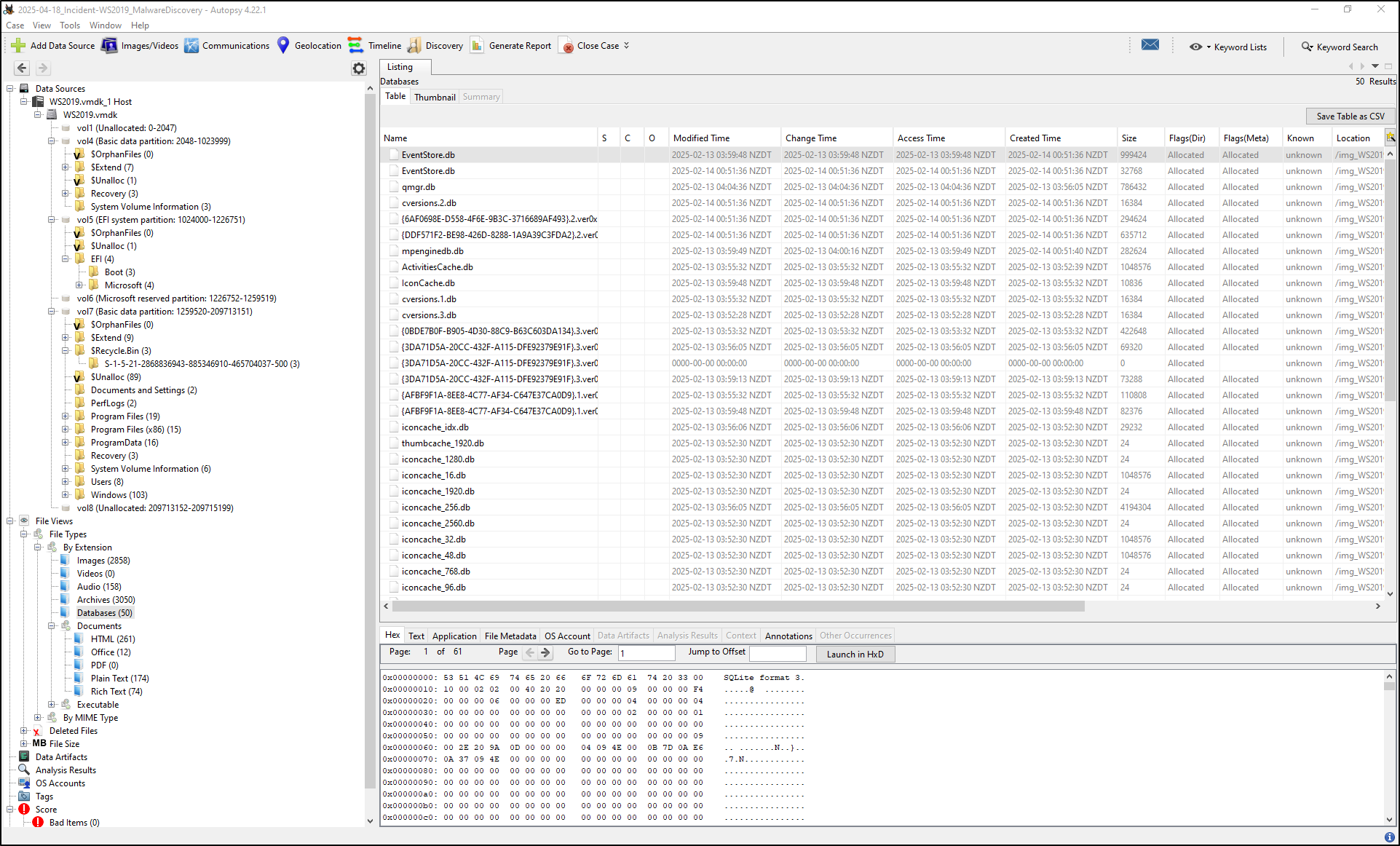This screenshot has height=846, width=1400.
Task: Select Images (2858) in tree
Action: point(103,561)
